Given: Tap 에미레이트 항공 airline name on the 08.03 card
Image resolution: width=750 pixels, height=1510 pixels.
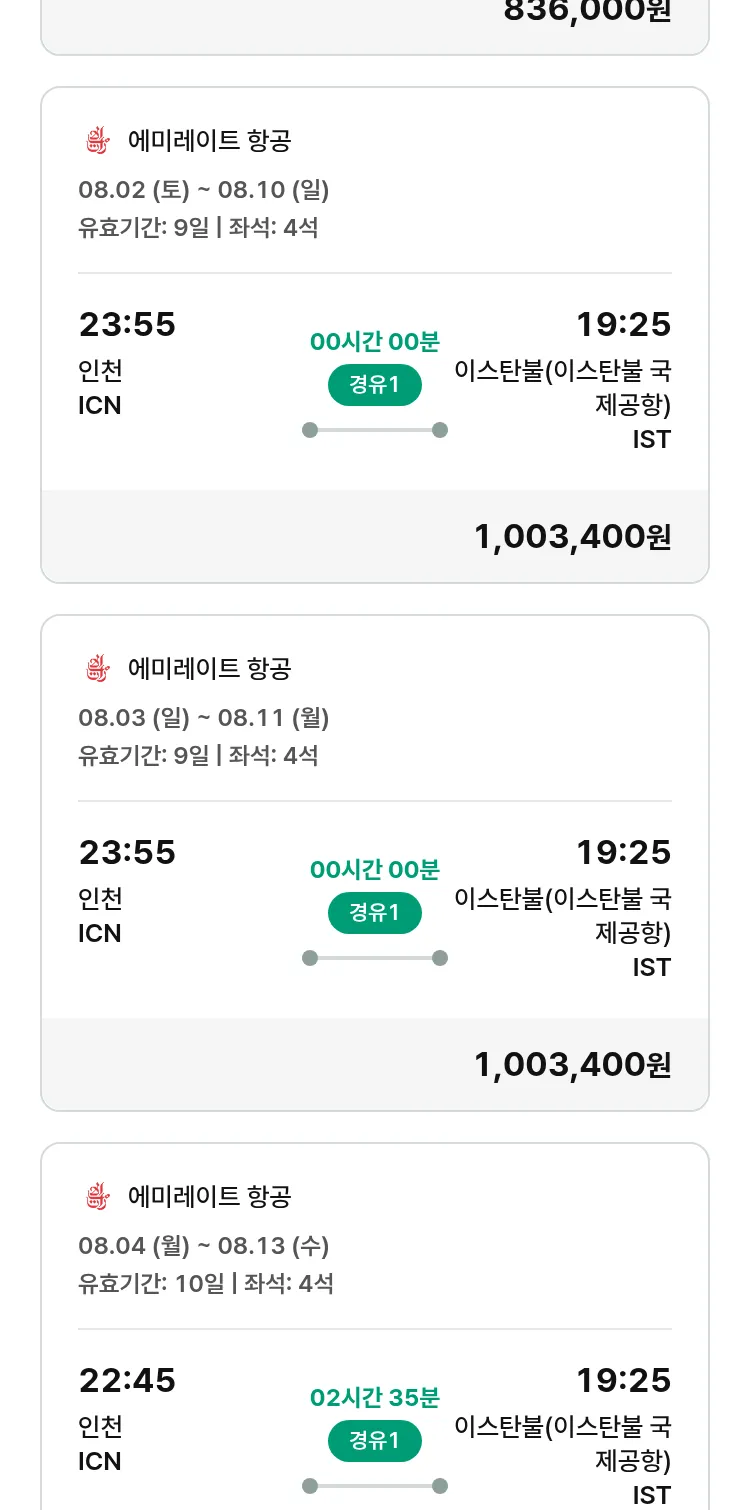Looking at the screenshot, I should pyautogui.click(x=209, y=669).
